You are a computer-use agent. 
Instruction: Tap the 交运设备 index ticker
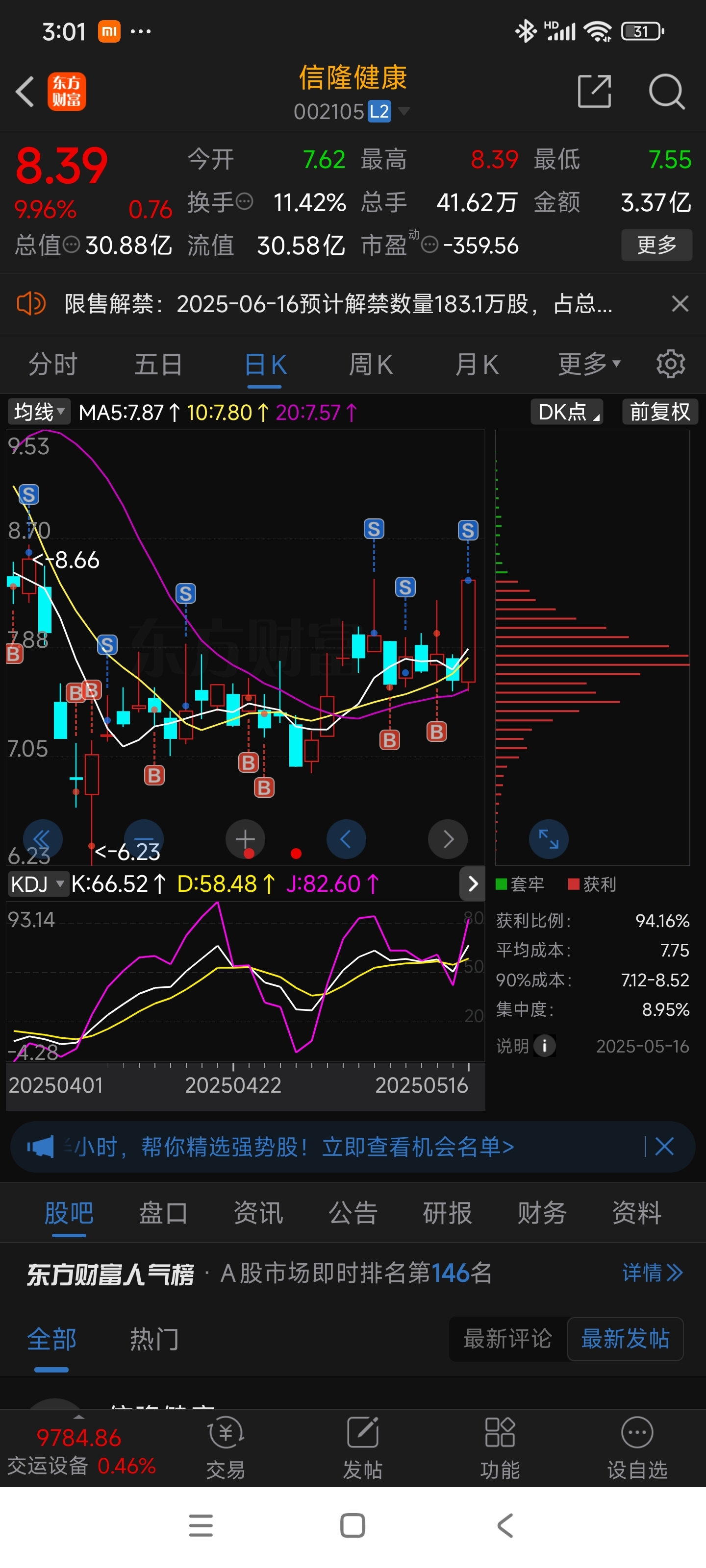81,1451
